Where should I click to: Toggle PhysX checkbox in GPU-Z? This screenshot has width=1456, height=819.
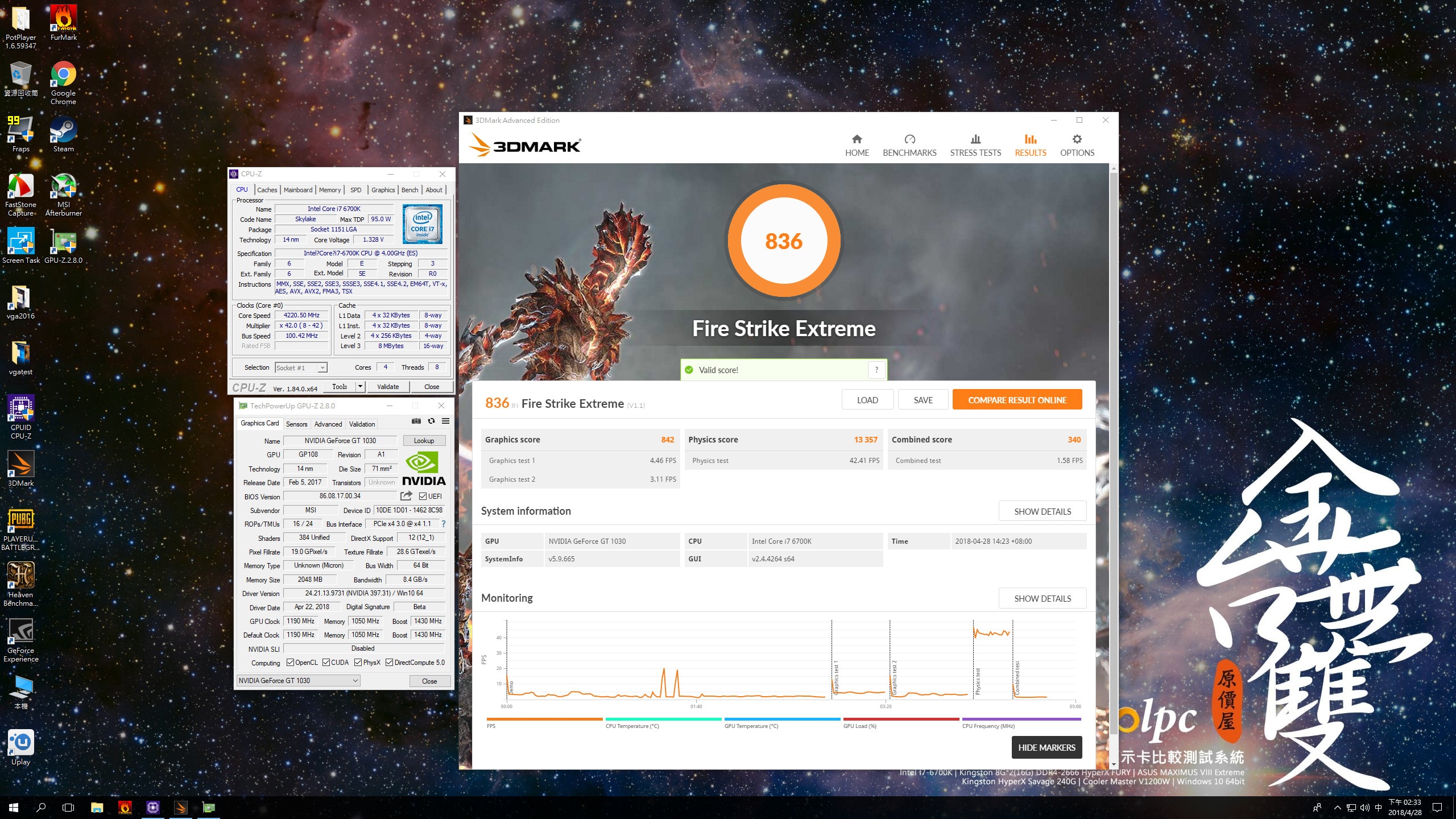[x=358, y=662]
